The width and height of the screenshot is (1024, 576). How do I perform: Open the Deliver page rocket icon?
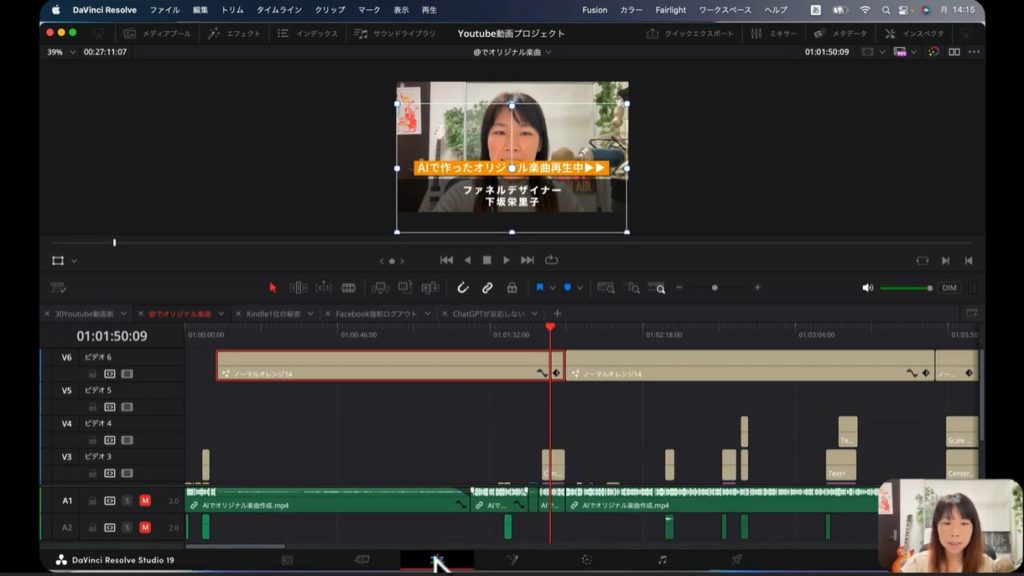737,560
